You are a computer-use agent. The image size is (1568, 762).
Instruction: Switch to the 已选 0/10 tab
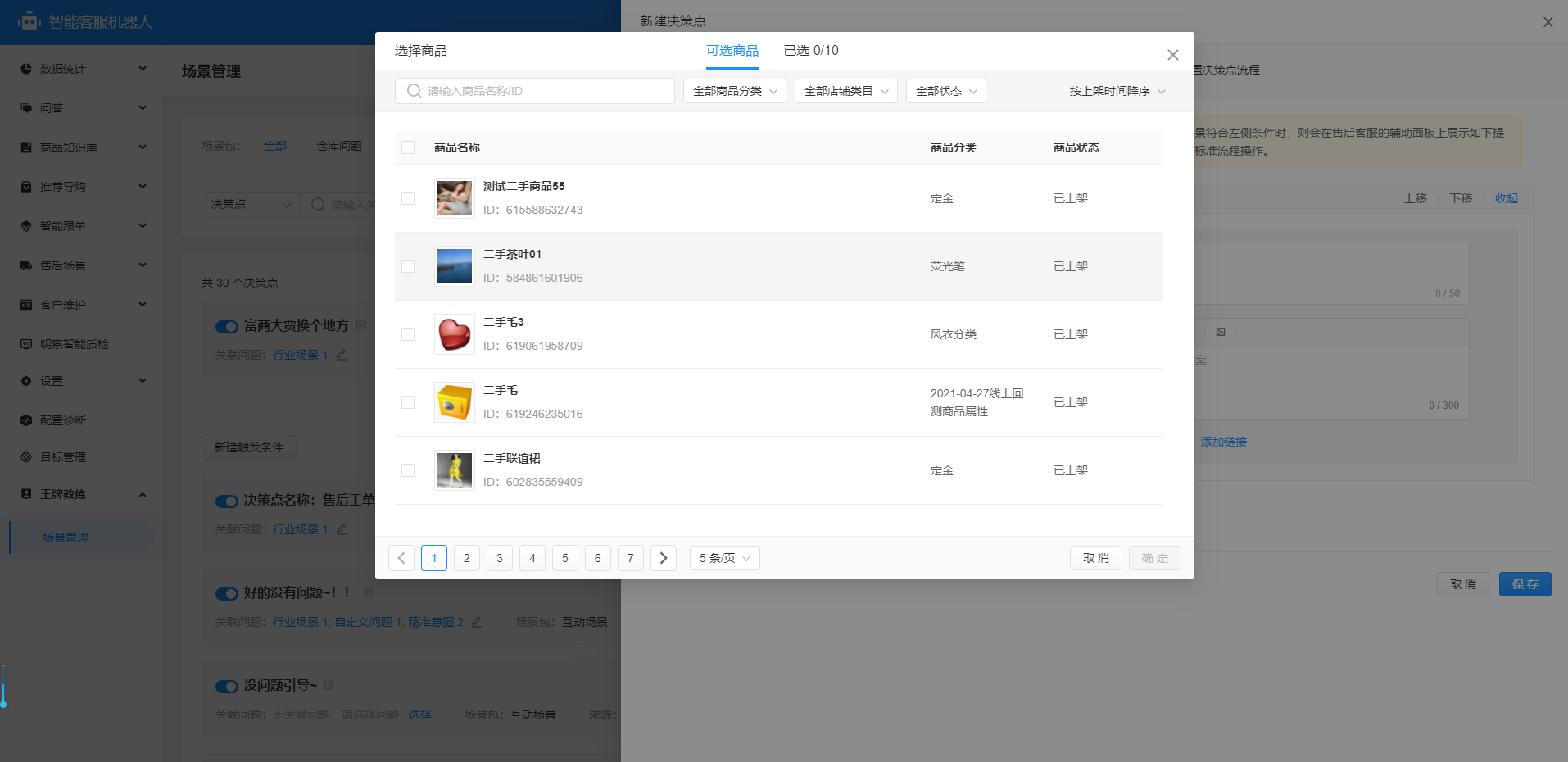tap(811, 51)
